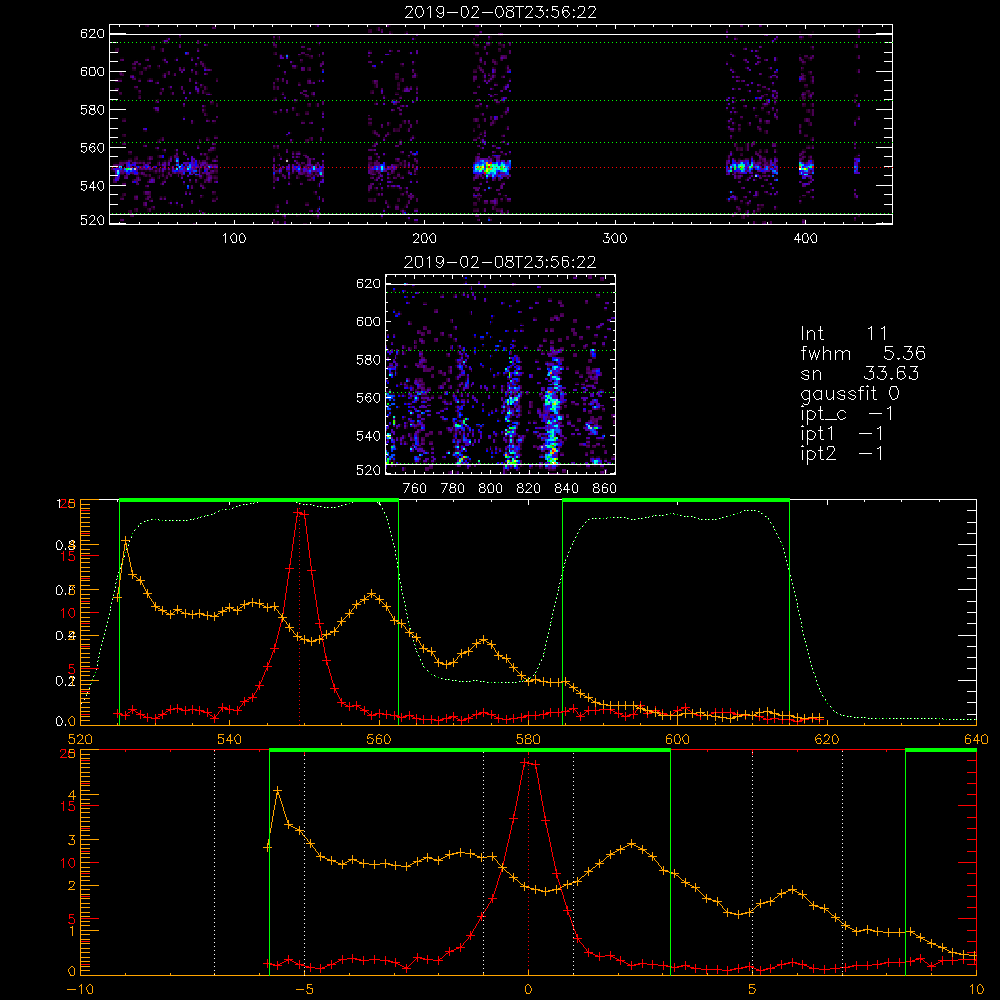1000x1000 pixels.
Task: Click x-axis label 560 on profile plot
Action: click(x=379, y=739)
